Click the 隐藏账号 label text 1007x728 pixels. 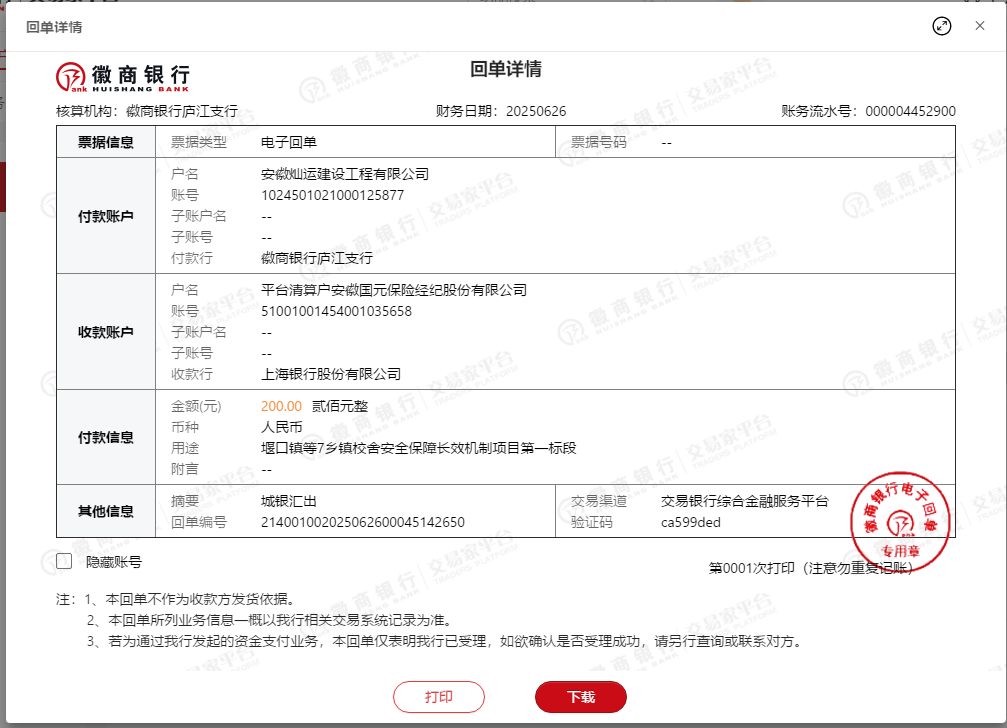pyautogui.click(x=113, y=562)
